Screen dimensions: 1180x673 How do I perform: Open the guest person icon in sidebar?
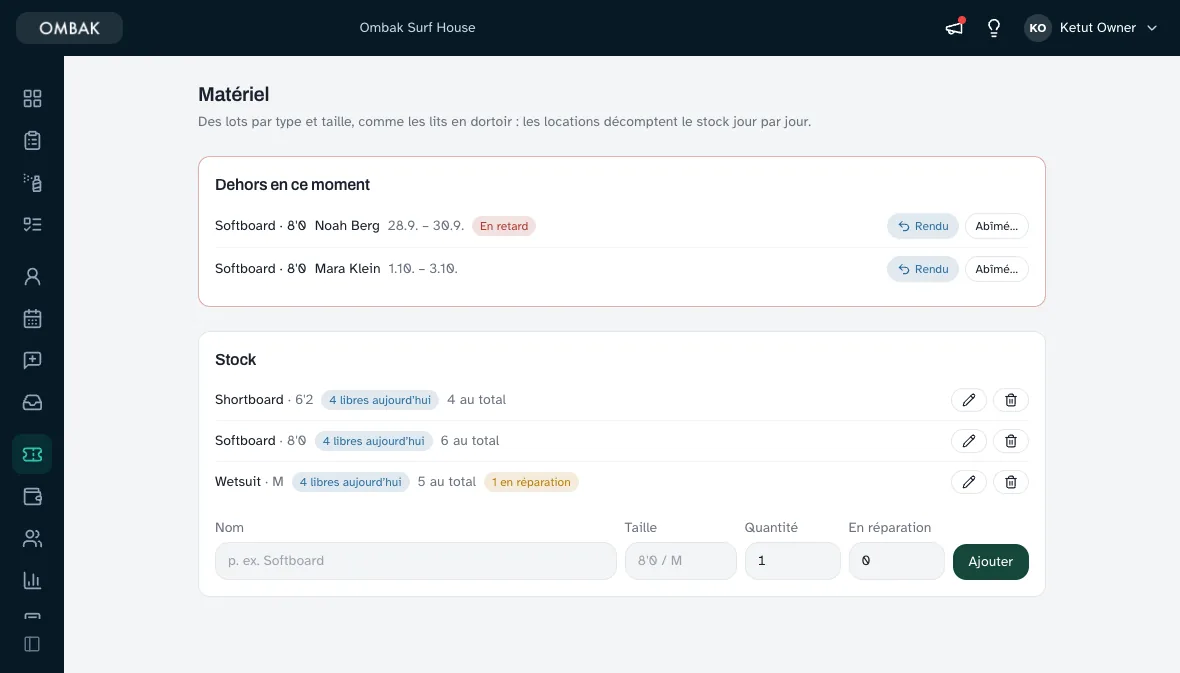tap(32, 277)
